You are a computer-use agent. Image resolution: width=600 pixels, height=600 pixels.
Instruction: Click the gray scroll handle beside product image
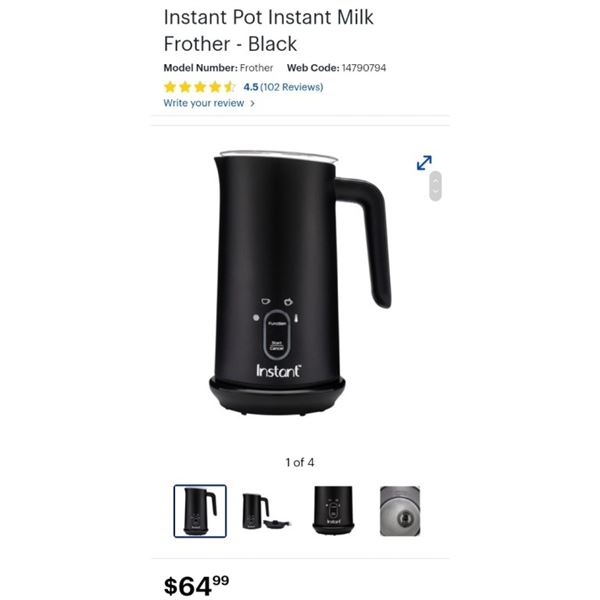[x=435, y=186]
